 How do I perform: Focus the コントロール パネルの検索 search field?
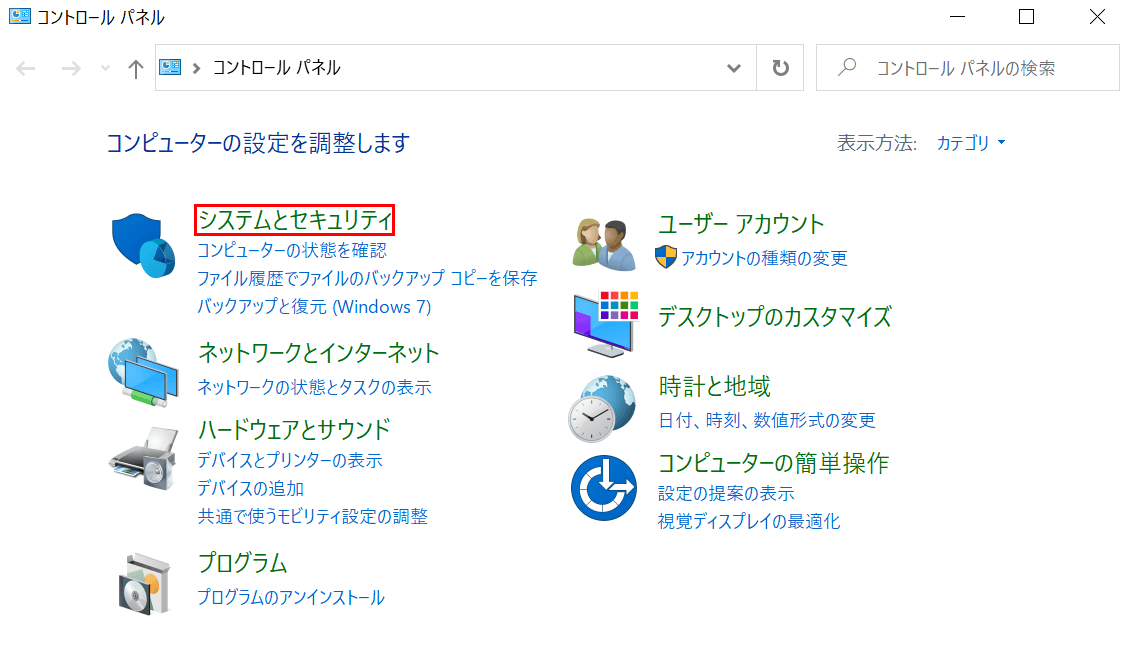pyautogui.click(x=968, y=68)
